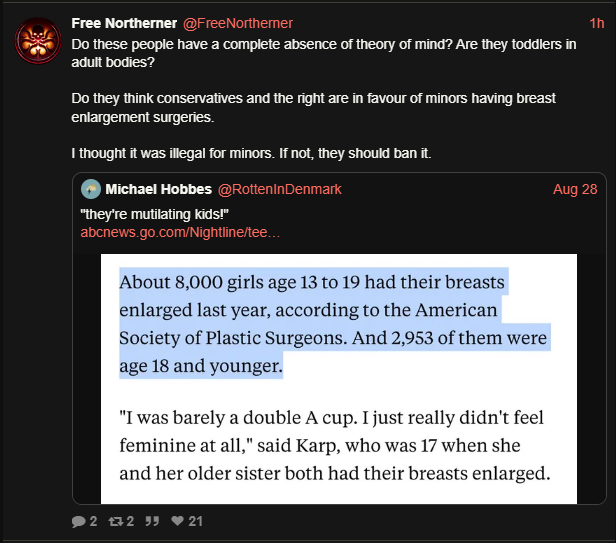Click the Karp quote paragraph in the image

pyautogui.click(x=333, y=444)
